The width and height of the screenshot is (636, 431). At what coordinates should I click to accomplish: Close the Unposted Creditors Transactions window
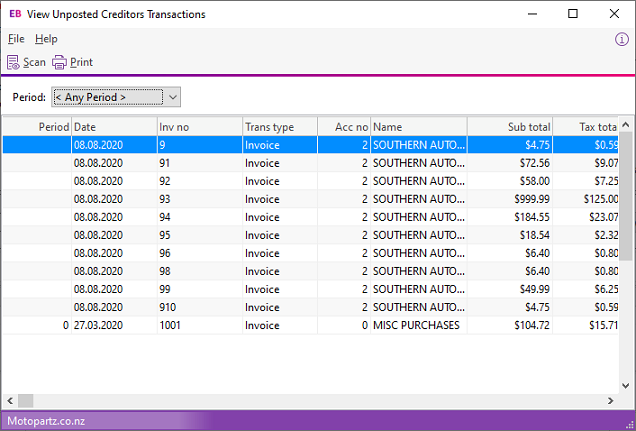pos(614,14)
